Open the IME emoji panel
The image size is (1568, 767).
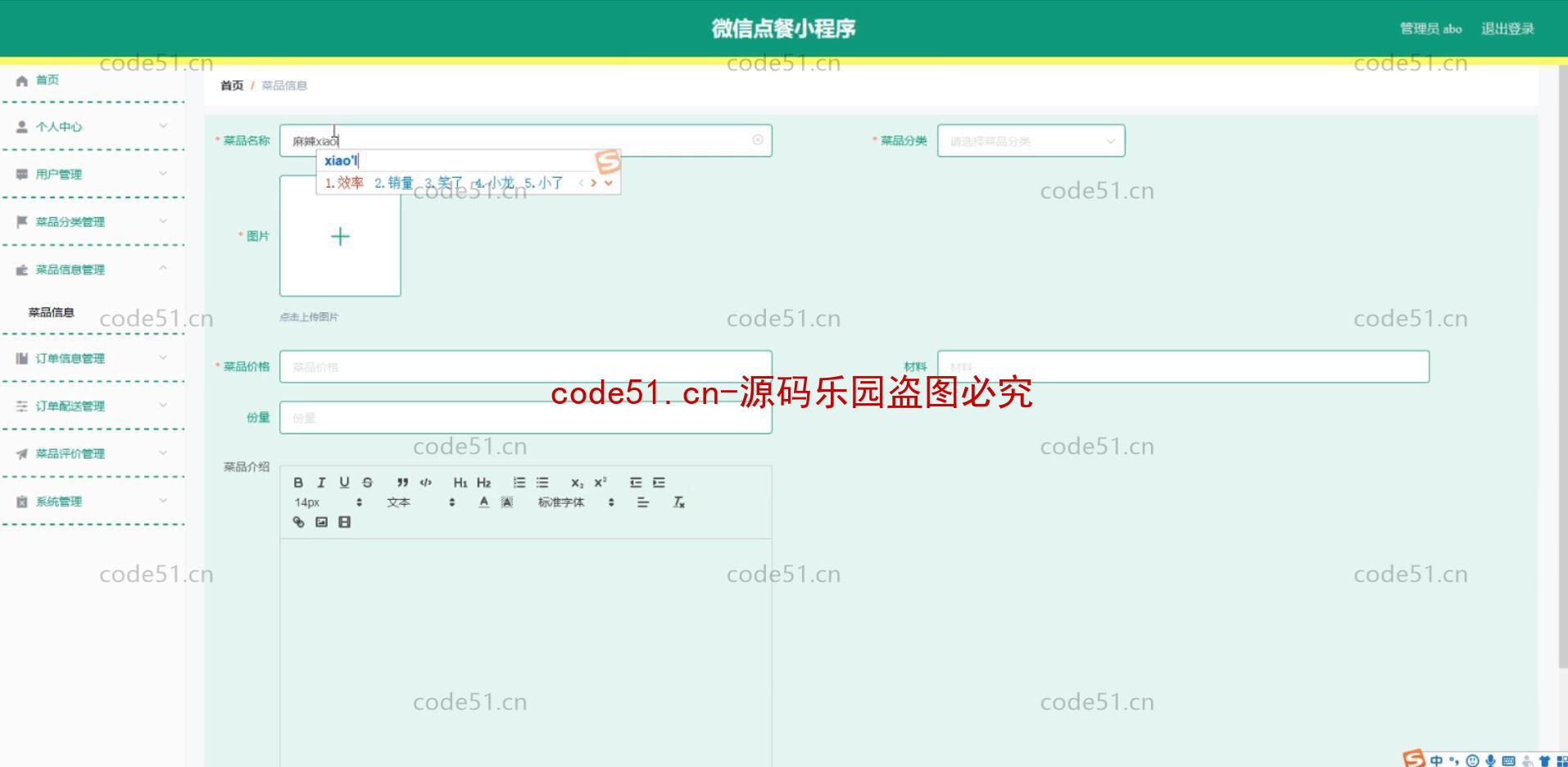tap(1472, 760)
